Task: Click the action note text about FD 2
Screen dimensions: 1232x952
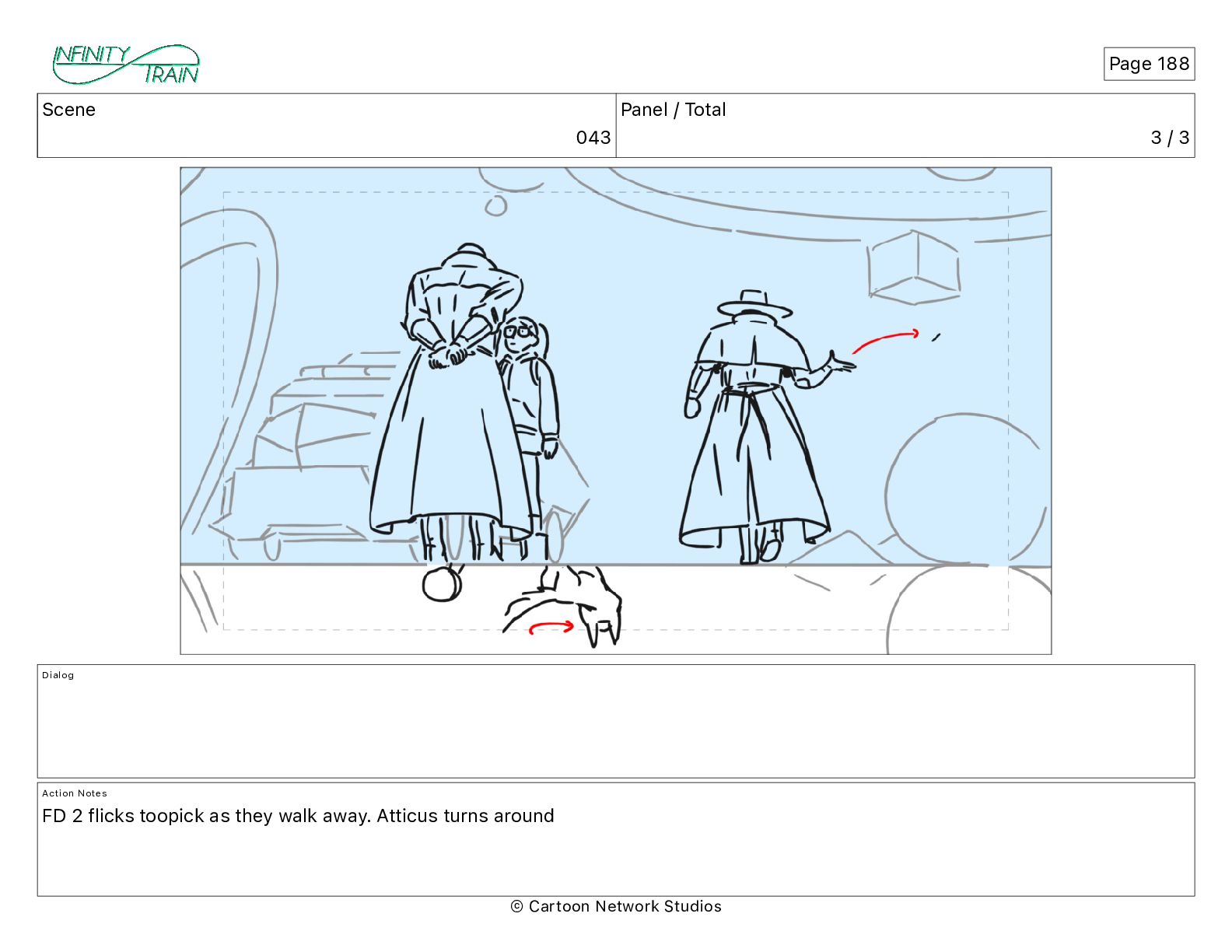Action: coord(298,816)
